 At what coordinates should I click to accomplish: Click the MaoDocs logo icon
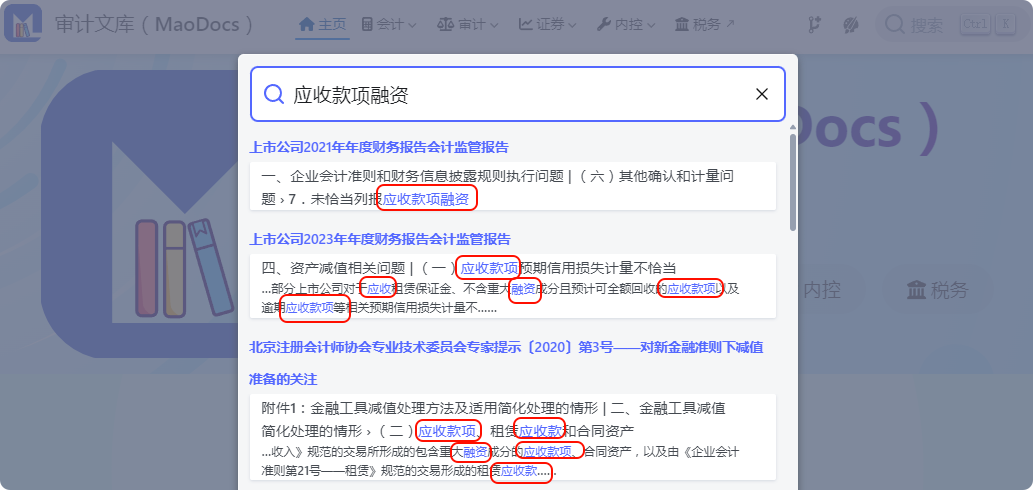[x=23, y=24]
